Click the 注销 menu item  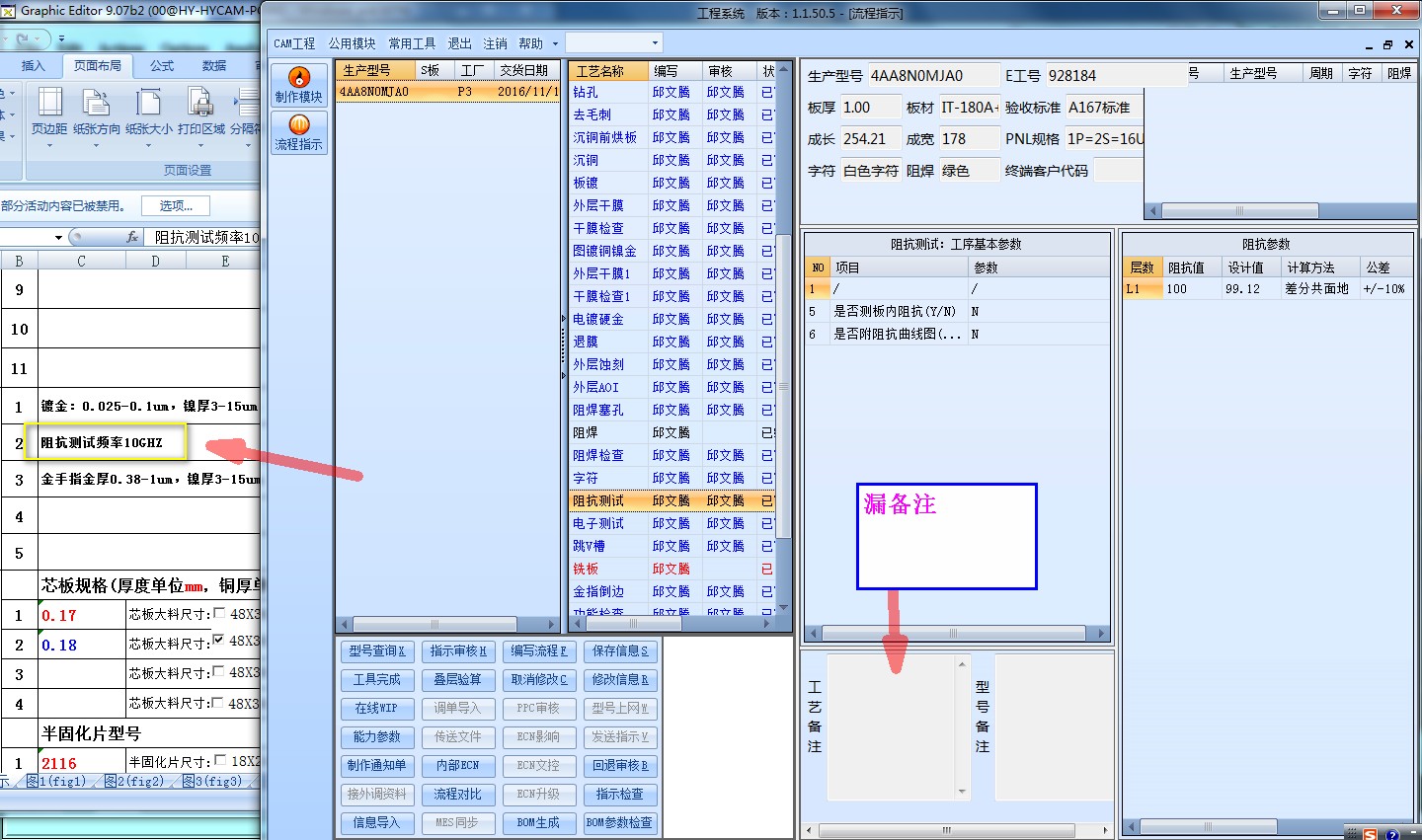click(x=495, y=43)
